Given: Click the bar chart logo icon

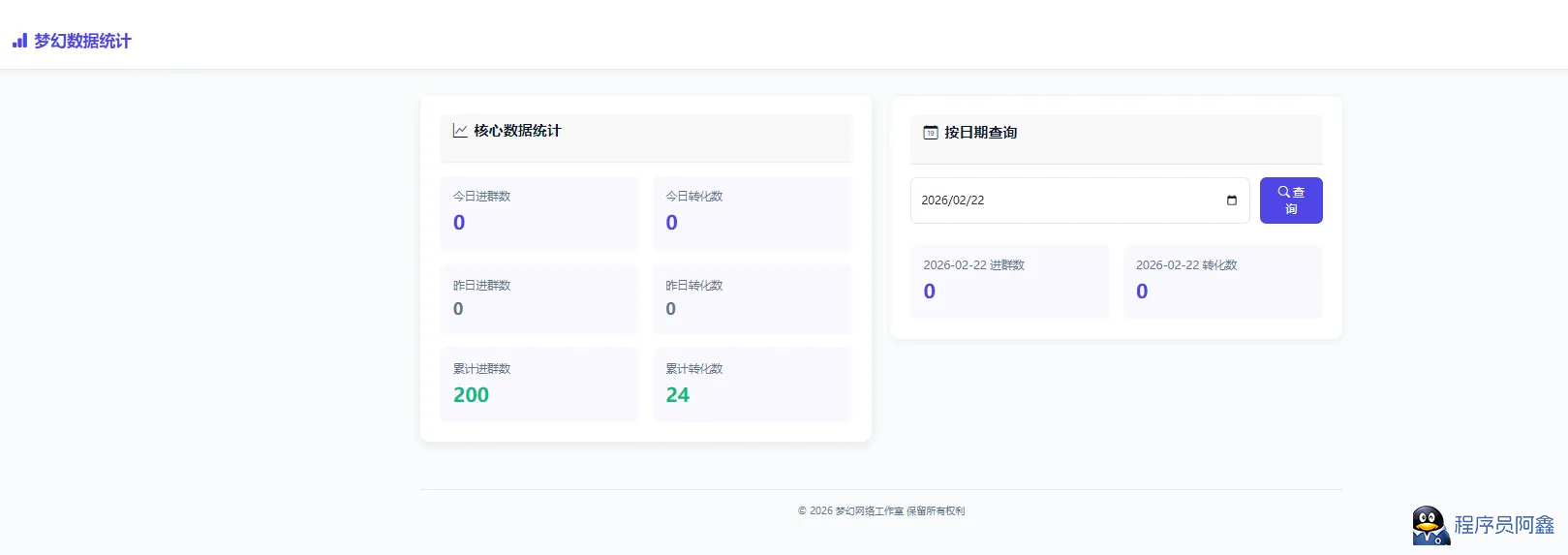Looking at the screenshot, I should point(19,41).
